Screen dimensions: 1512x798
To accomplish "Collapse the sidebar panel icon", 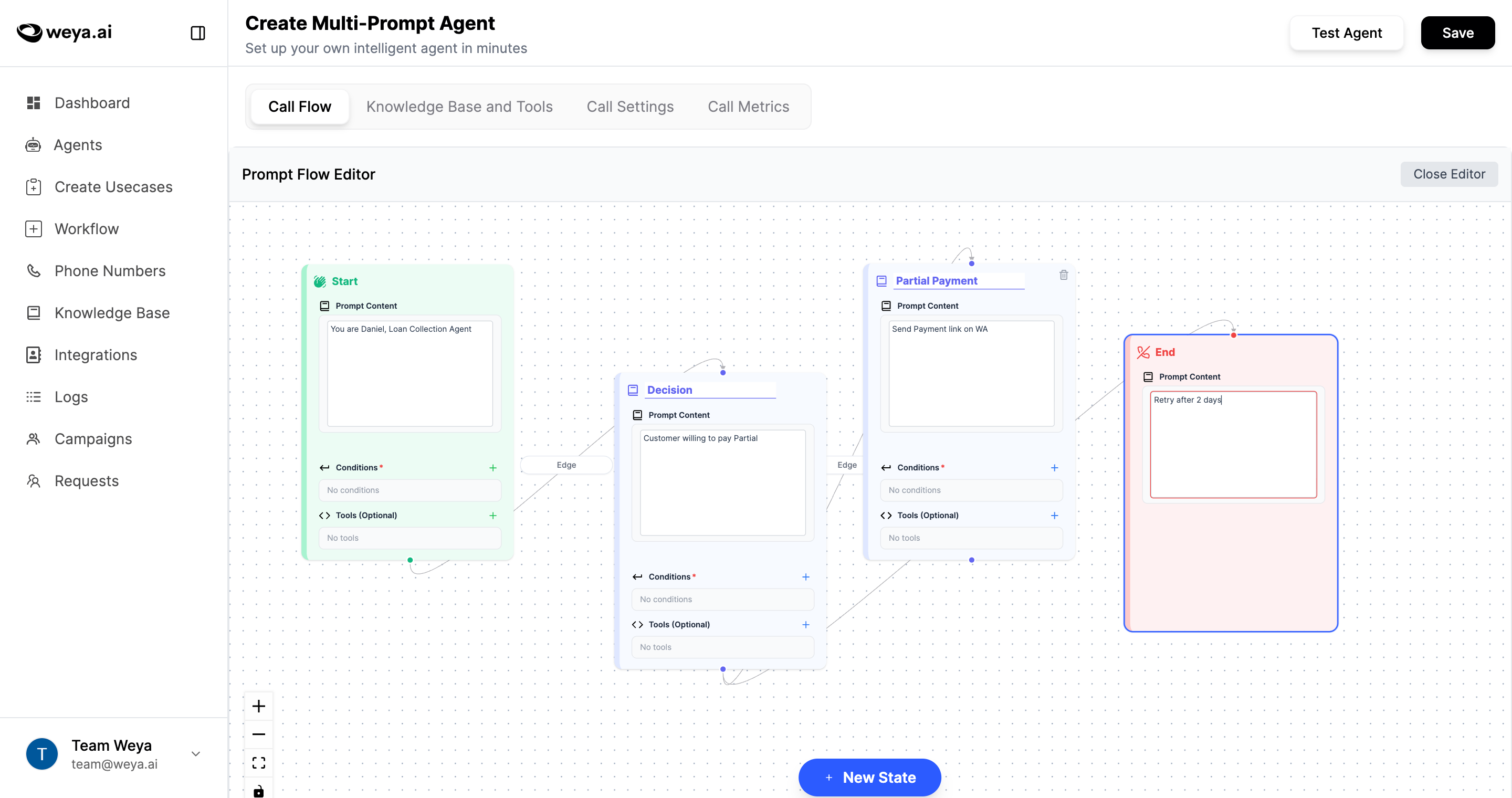I will (198, 33).
